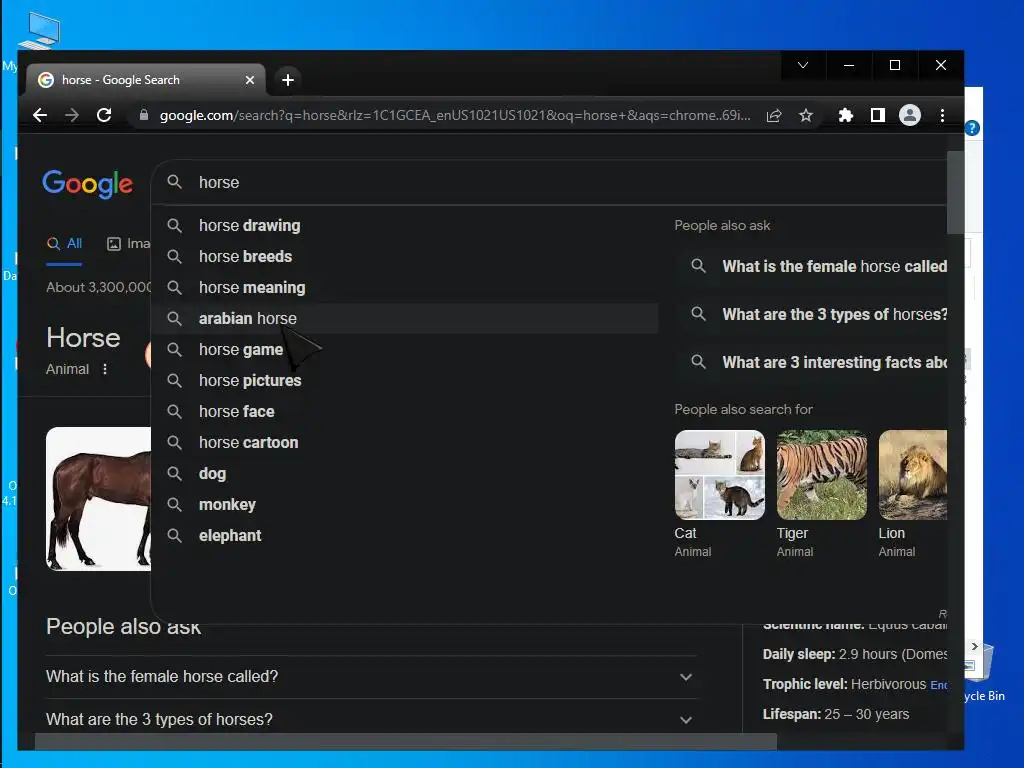Open the Cat animal thumbnail
The height and width of the screenshot is (768, 1024).
pyautogui.click(x=720, y=475)
